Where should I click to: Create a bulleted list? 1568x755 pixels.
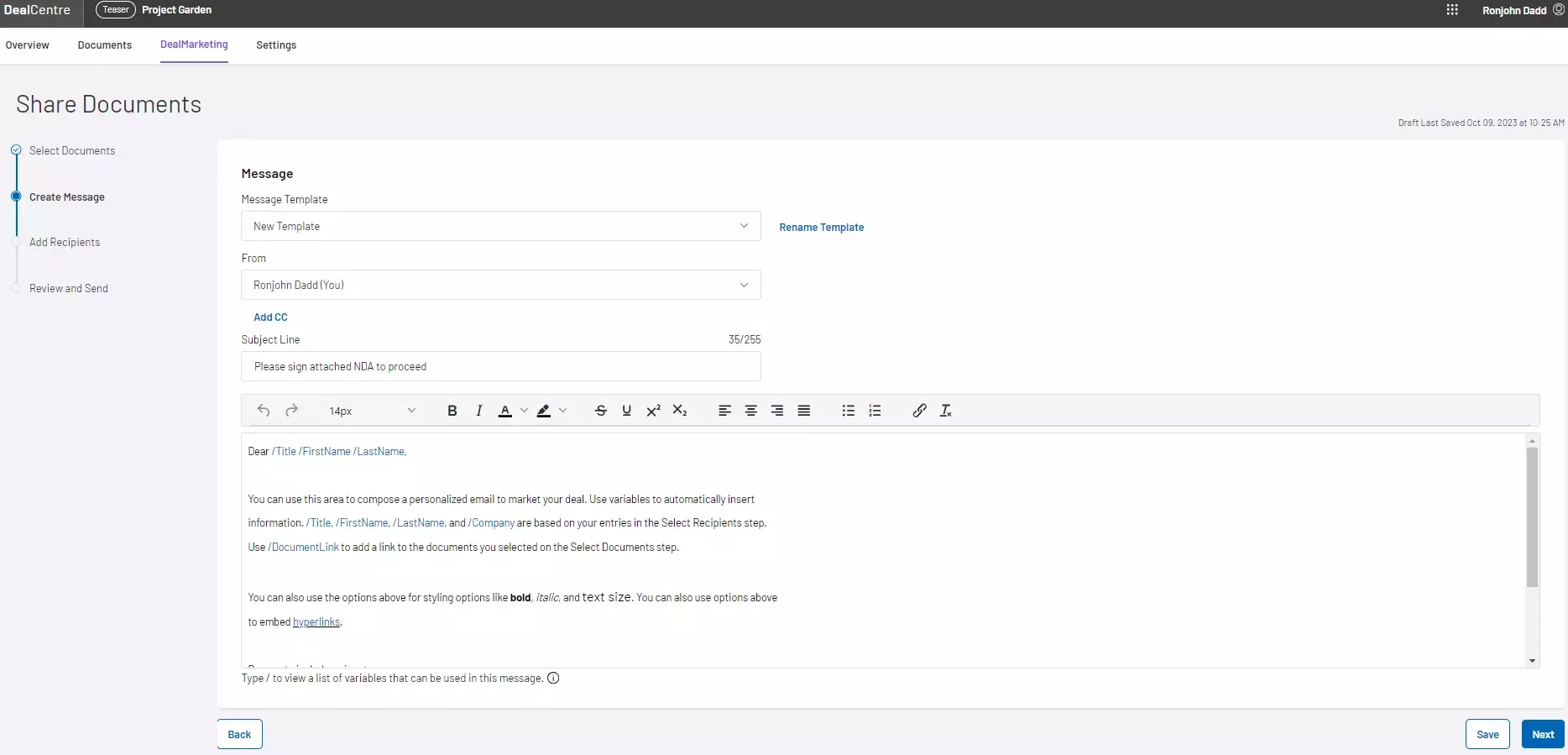click(848, 411)
